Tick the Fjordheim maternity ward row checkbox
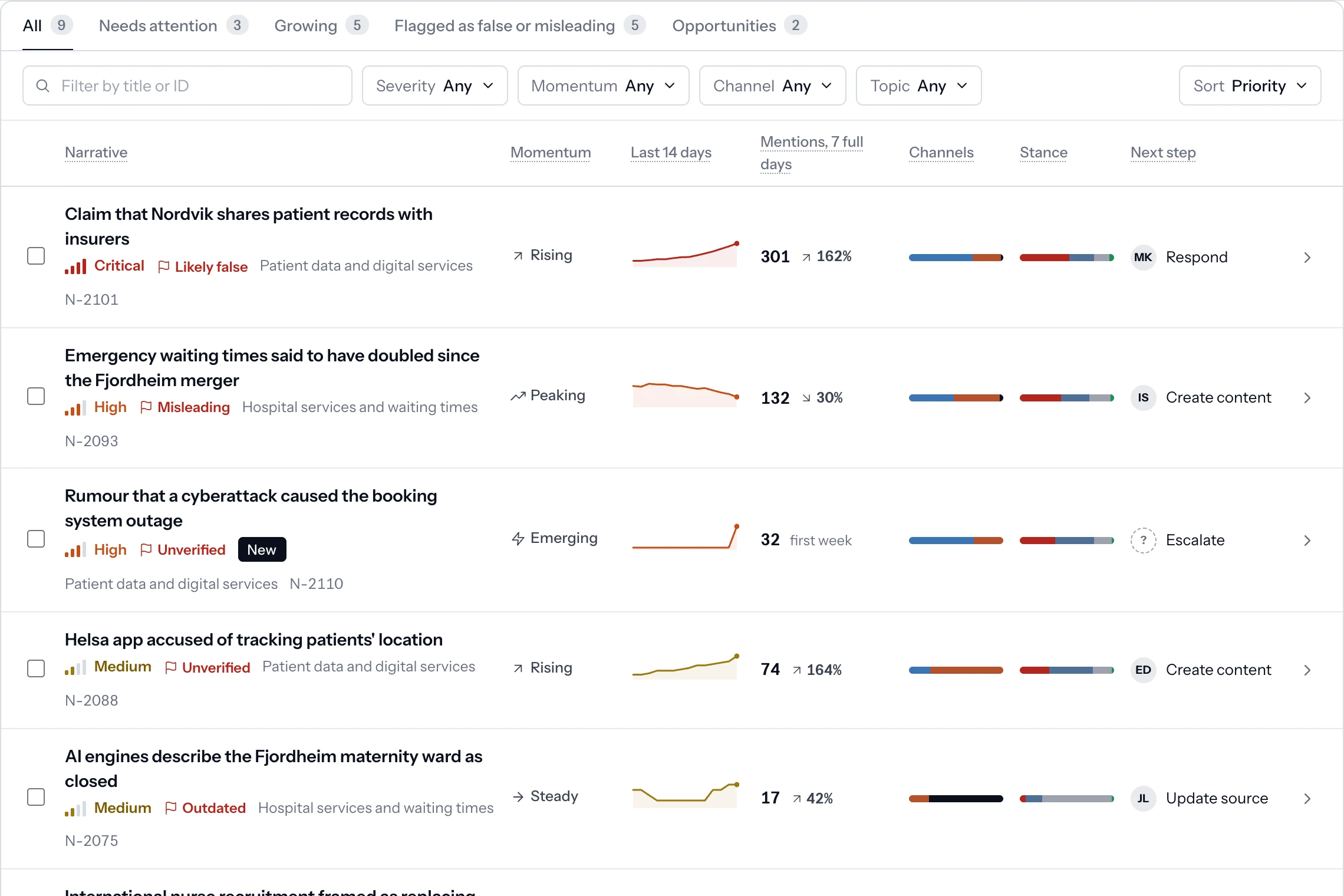1344x896 pixels. (x=36, y=797)
